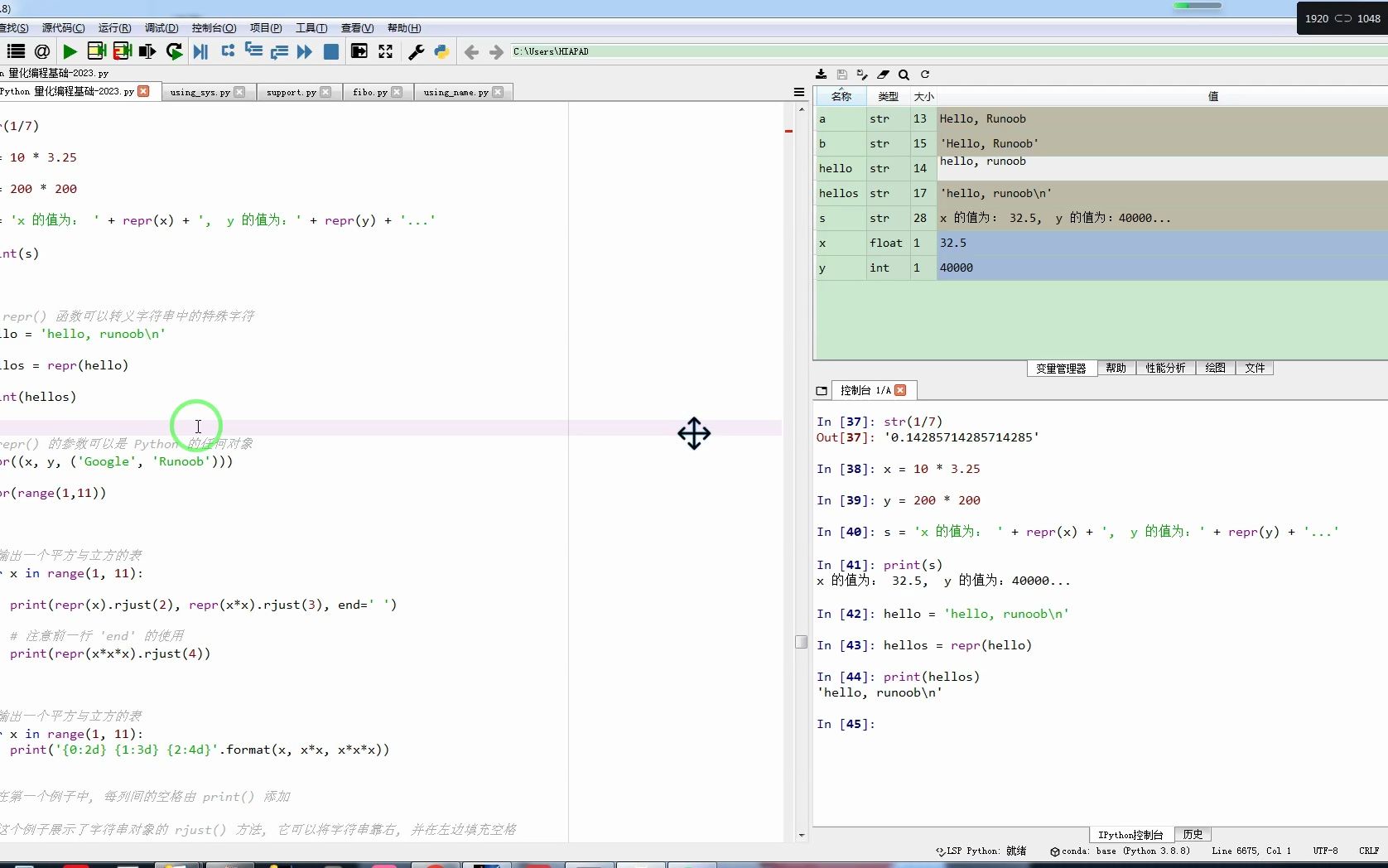Run the current cell and advance
Screen dimensions: 1388x868
[x=123, y=51]
